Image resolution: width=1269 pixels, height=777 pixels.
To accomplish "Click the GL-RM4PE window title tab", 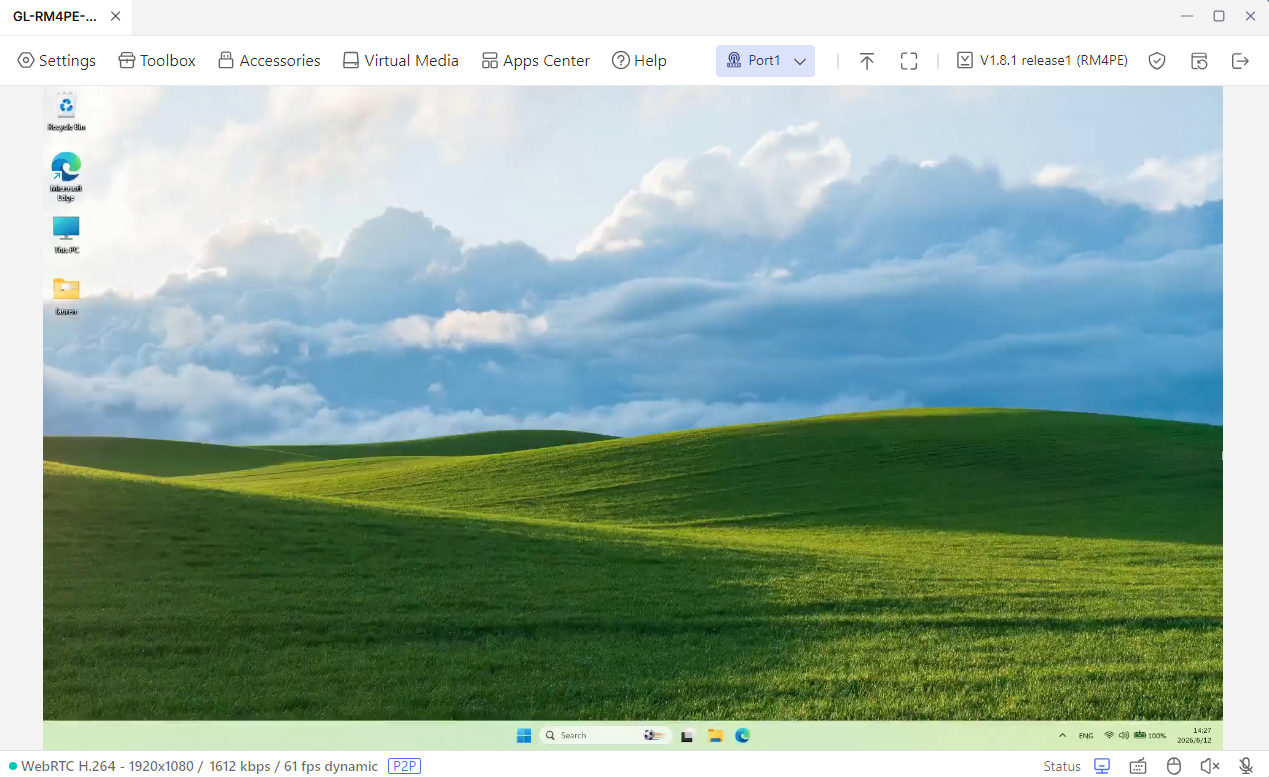I will click(56, 16).
